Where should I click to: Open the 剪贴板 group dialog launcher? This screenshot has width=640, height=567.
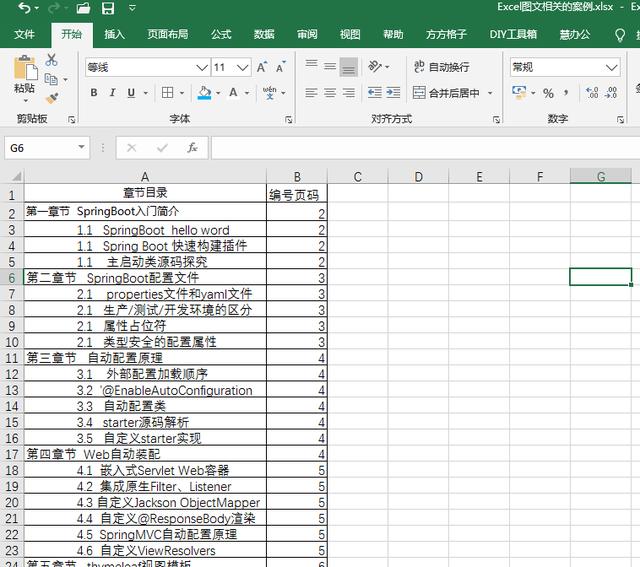72,120
